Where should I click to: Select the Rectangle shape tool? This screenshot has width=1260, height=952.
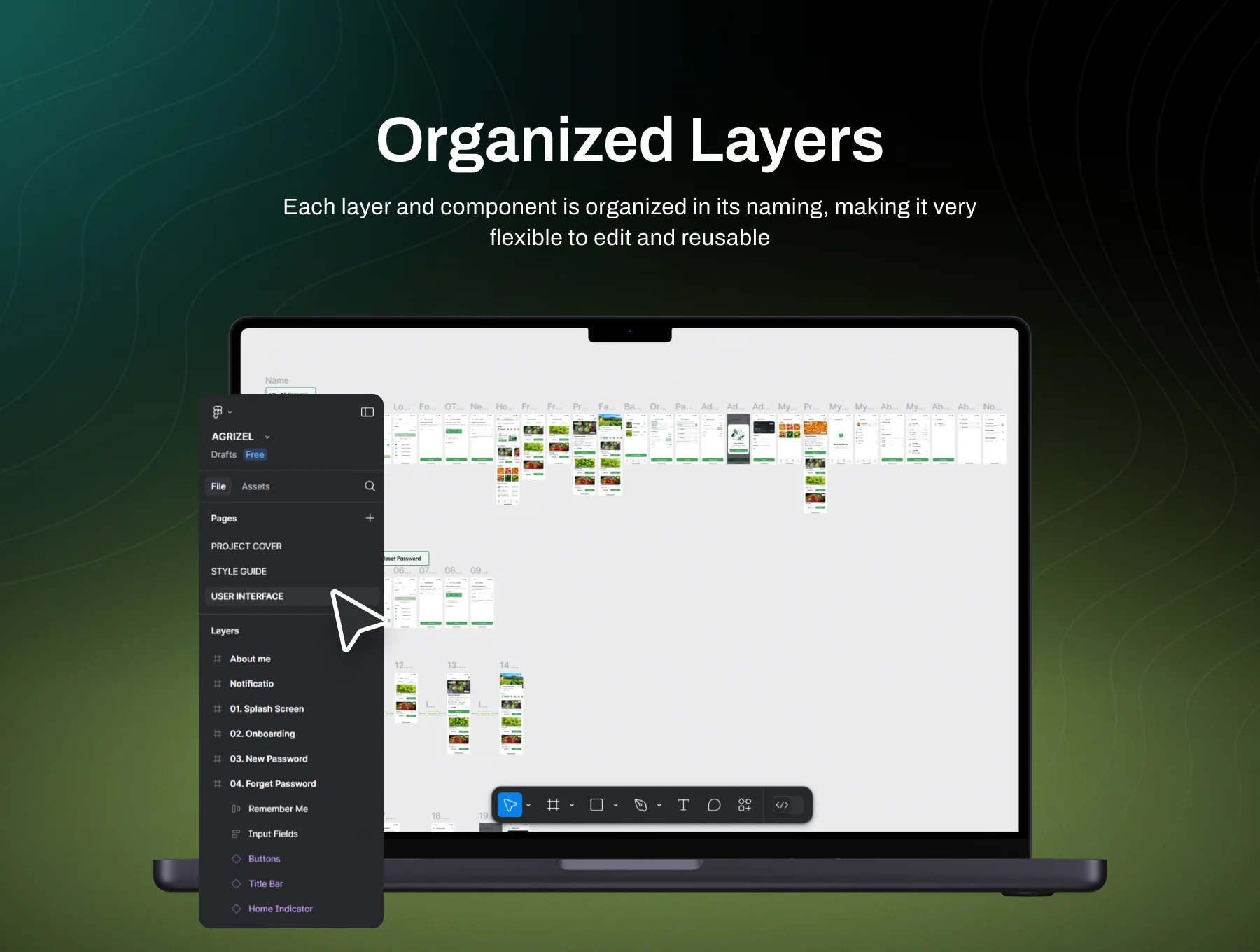[596, 805]
